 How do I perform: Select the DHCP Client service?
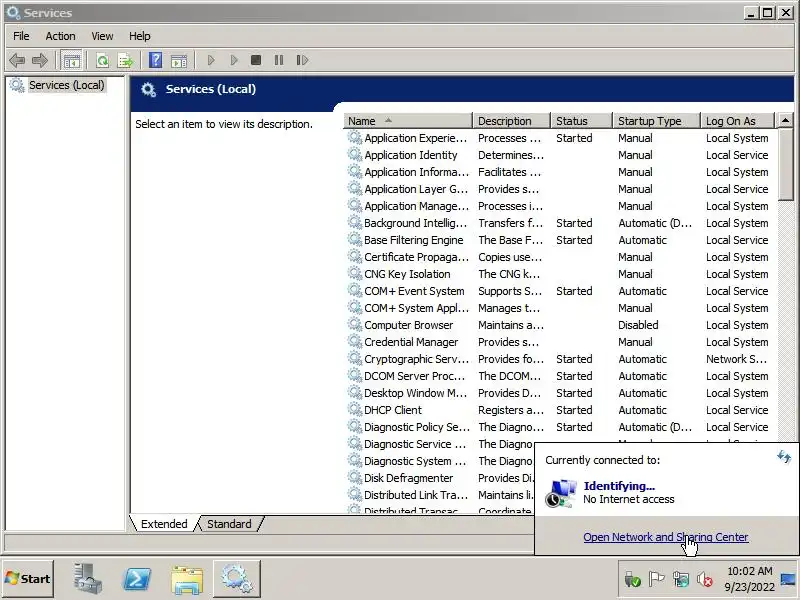coord(559,410)
